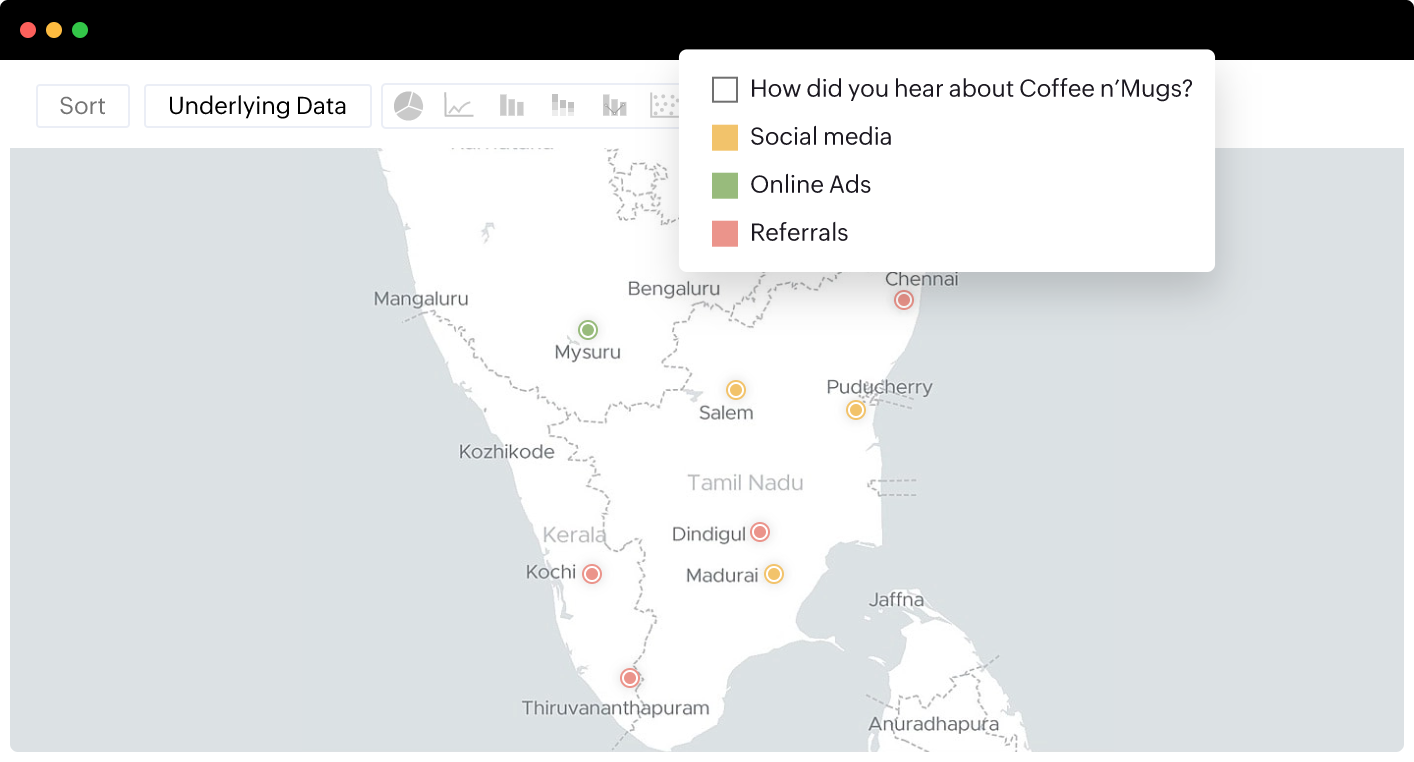Viewport: 1414px width, 762px height.
Task: Choose the bar chart icon
Action: pos(511,106)
